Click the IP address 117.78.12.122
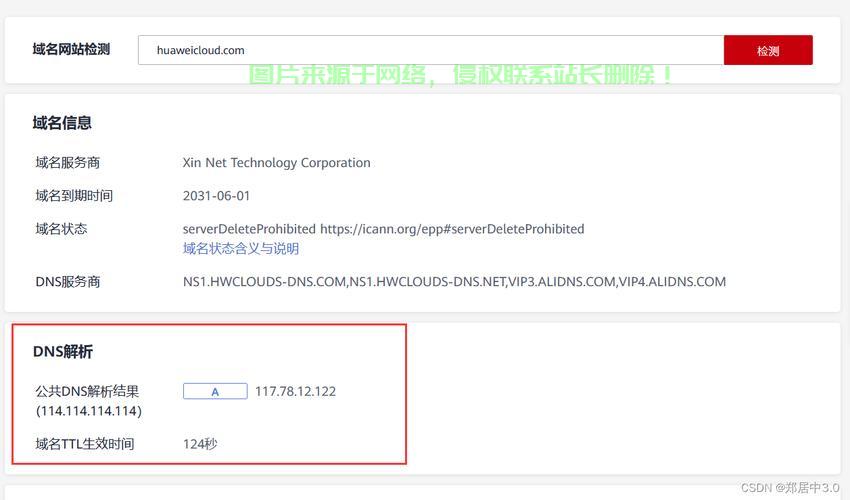 pyautogui.click(x=295, y=391)
